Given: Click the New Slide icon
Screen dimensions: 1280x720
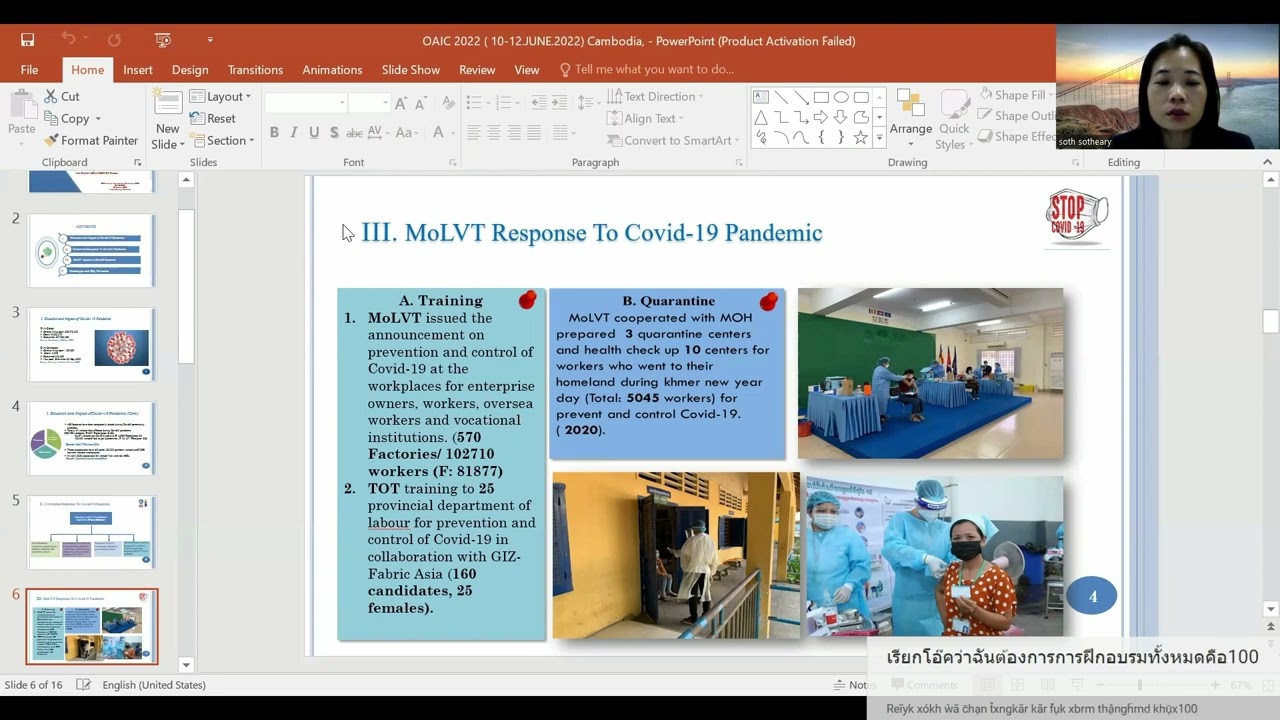Looking at the screenshot, I should tap(167, 103).
